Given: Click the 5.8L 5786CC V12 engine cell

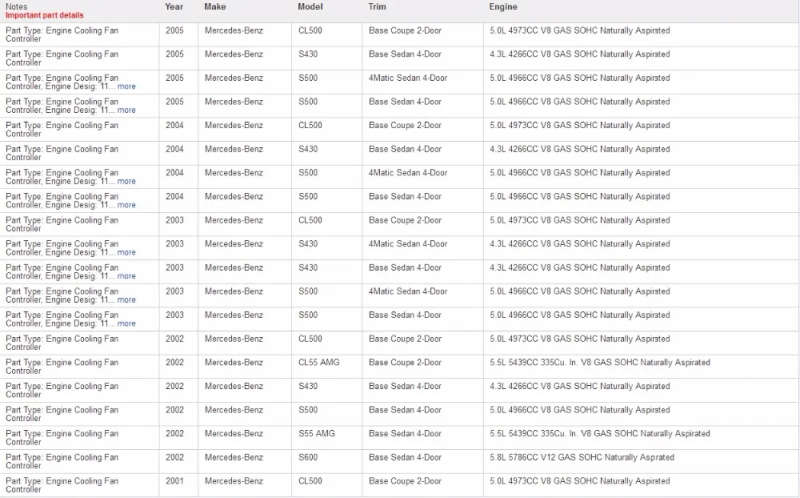Looking at the screenshot, I should [x=582, y=457].
